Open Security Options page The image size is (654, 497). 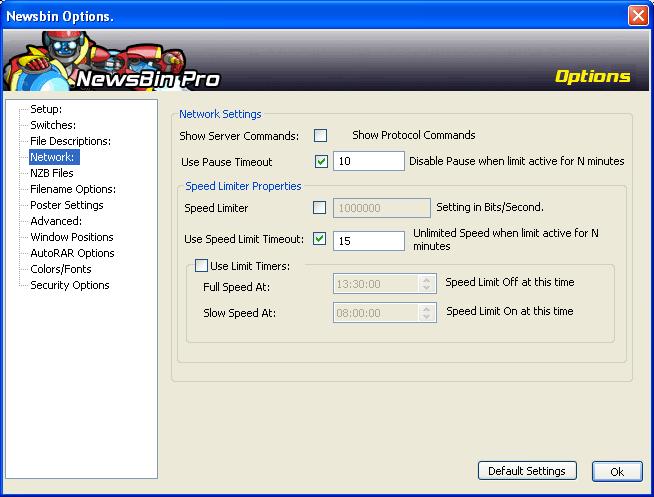click(70, 285)
